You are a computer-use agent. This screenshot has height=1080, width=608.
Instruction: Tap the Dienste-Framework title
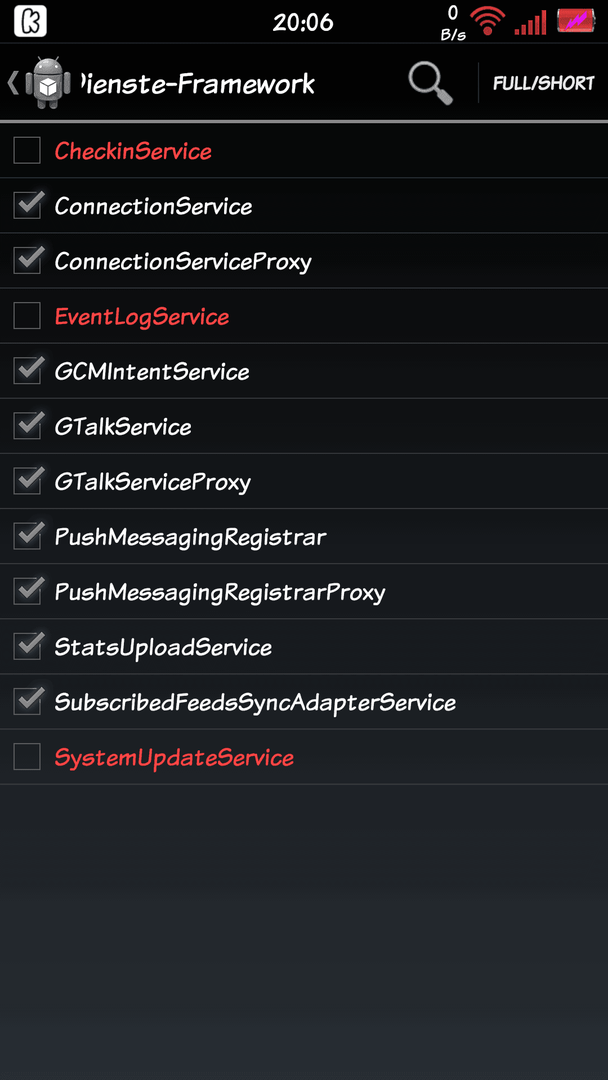click(195, 84)
